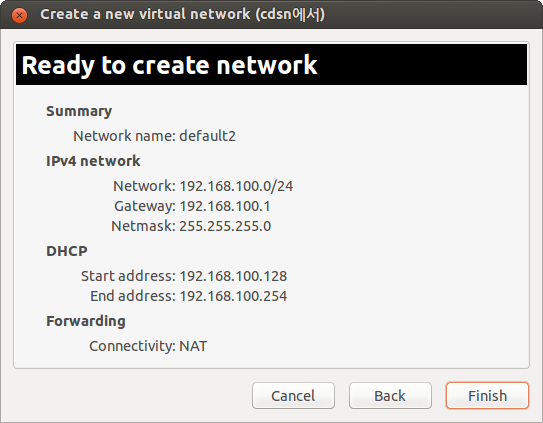The image size is (543, 423).
Task: Click 'Netmask: 255.255.255.0' value
Action: pos(191,226)
